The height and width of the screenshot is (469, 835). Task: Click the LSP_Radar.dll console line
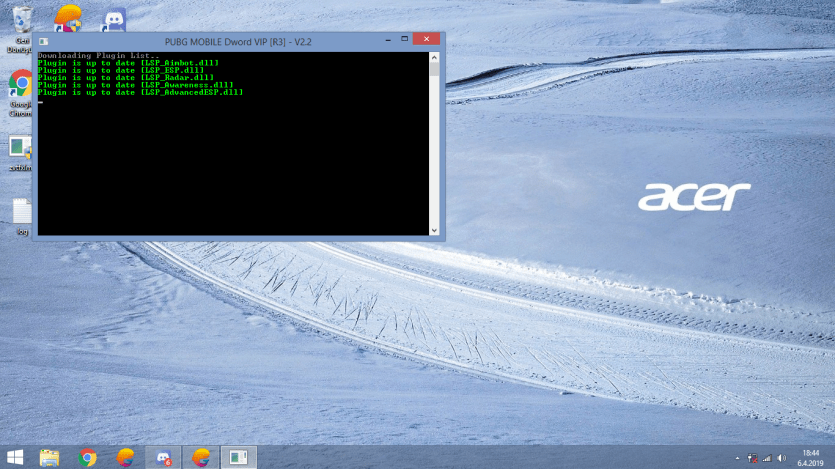(x=126, y=78)
